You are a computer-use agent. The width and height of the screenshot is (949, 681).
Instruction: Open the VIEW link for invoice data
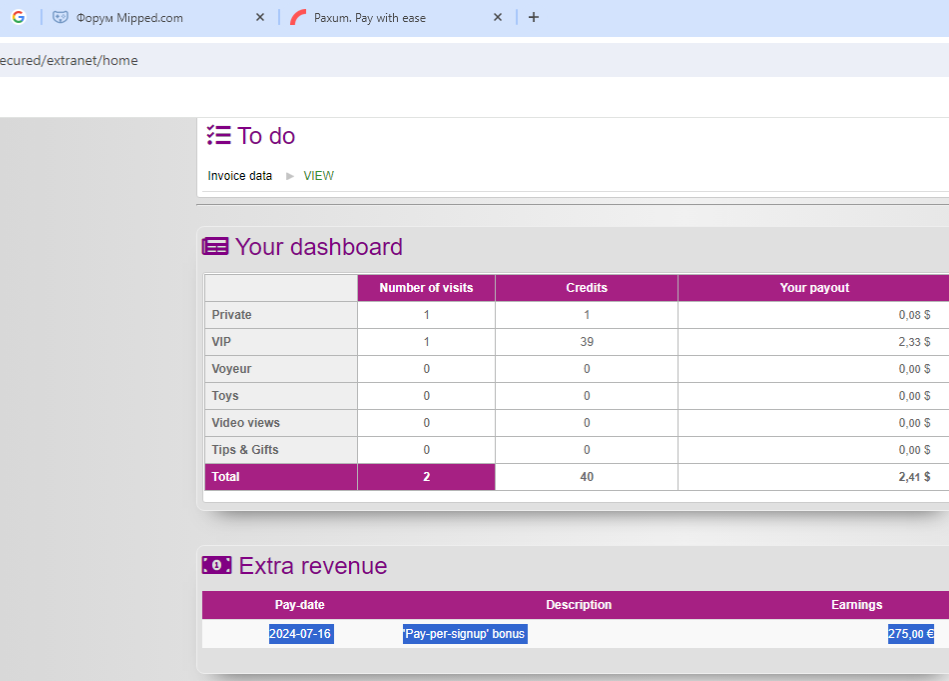click(318, 176)
